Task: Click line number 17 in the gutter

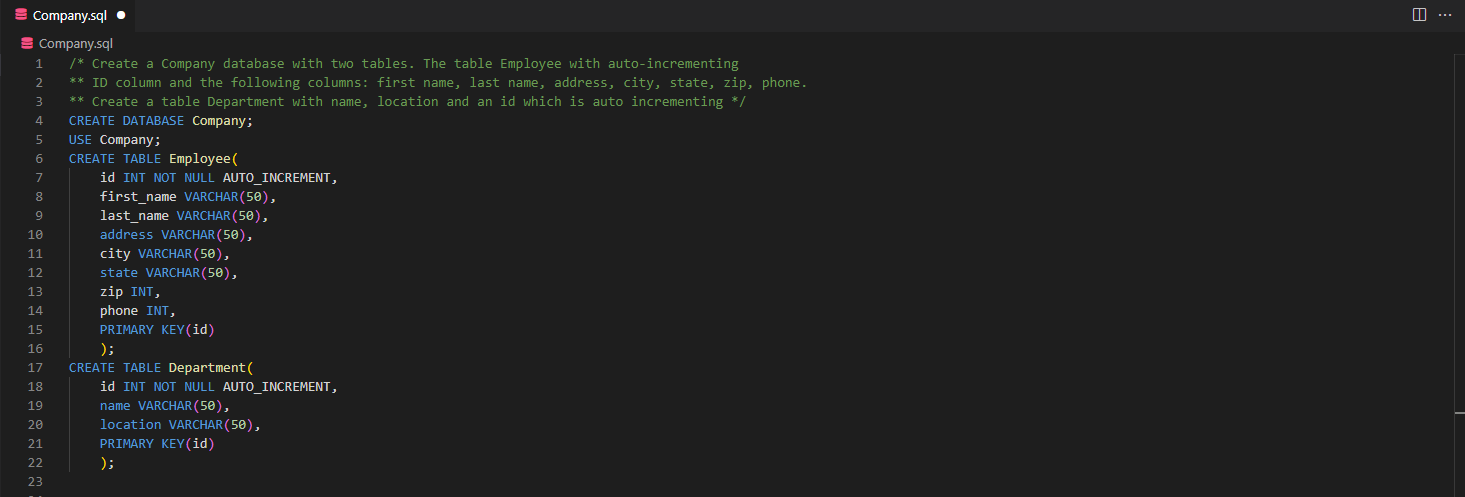Action: point(36,367)
